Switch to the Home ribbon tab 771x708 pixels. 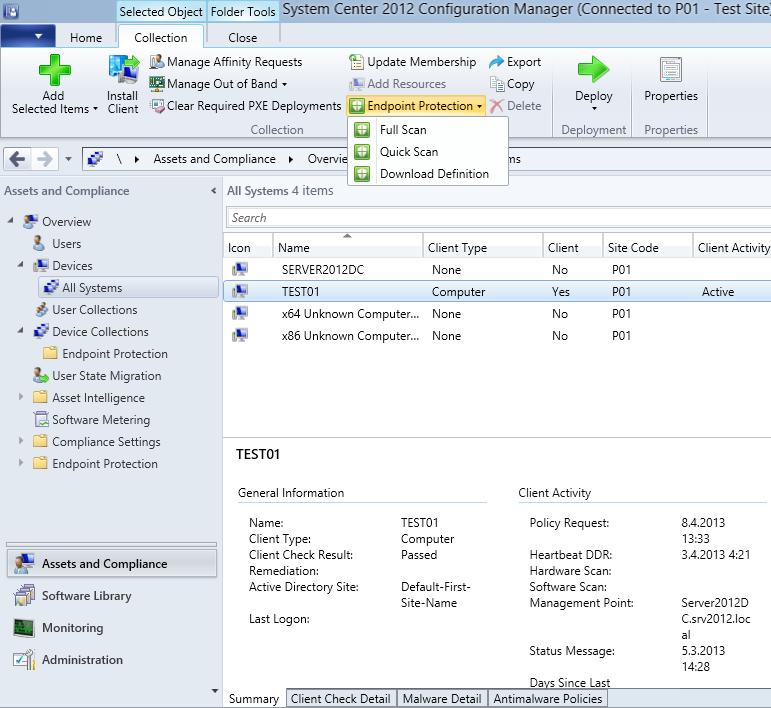point(86,38)
